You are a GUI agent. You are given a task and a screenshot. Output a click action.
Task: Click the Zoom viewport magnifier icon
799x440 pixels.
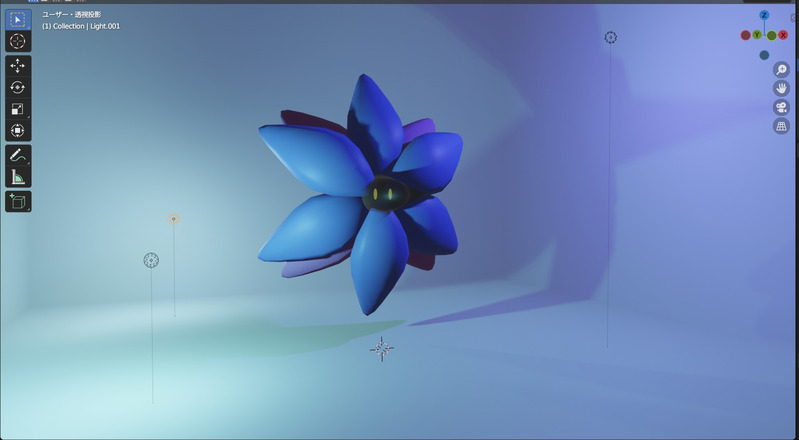pyautogui.click(x=781, y=69)
